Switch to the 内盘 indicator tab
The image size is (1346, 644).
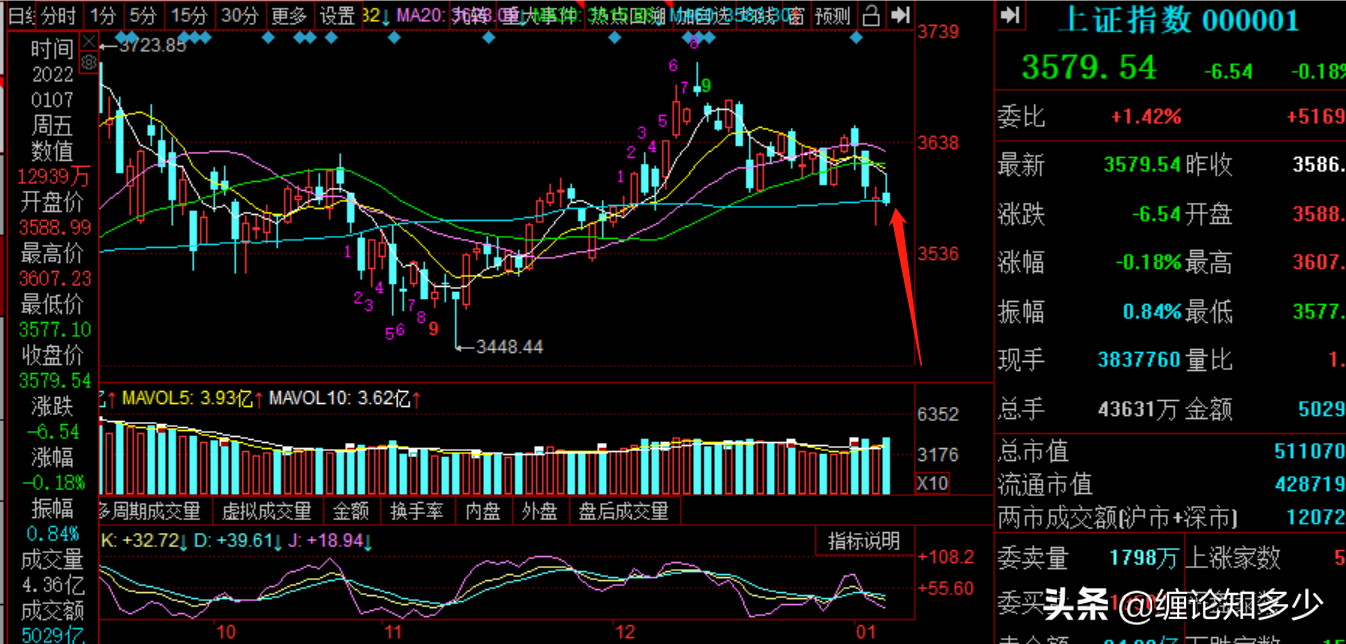coord(483,512)
